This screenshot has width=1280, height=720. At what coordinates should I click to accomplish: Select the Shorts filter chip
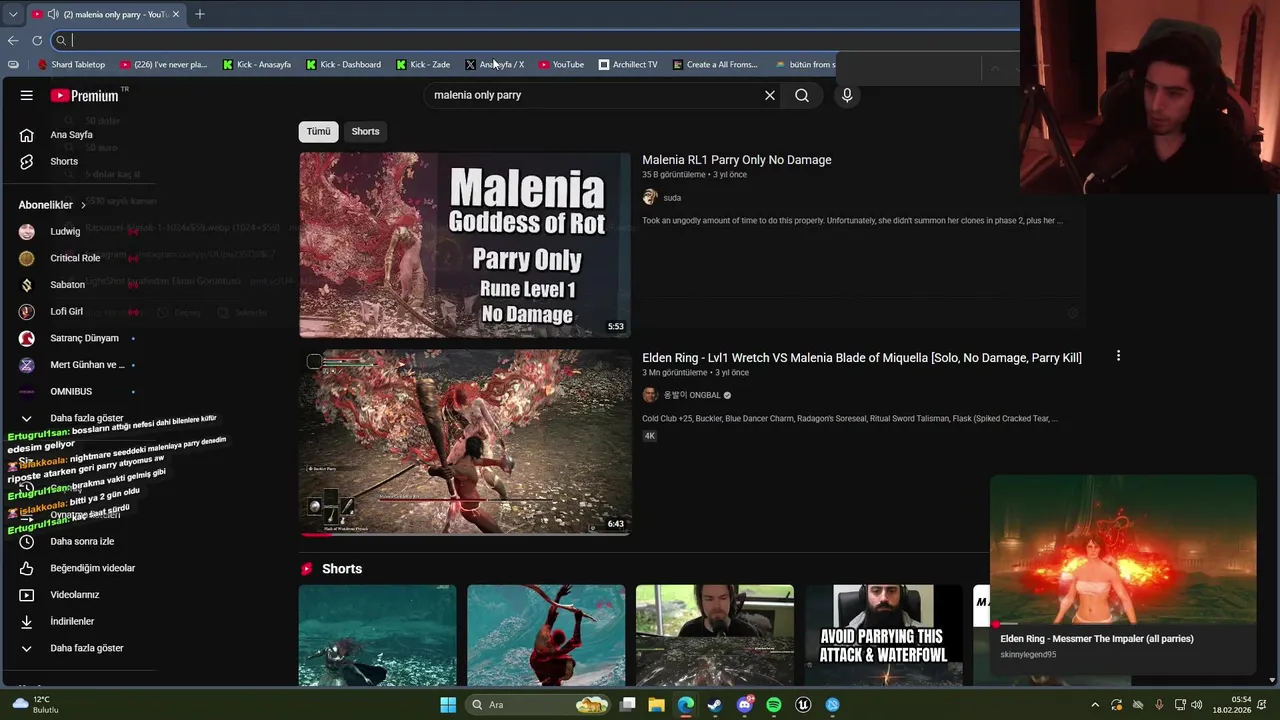coord(365,131)
